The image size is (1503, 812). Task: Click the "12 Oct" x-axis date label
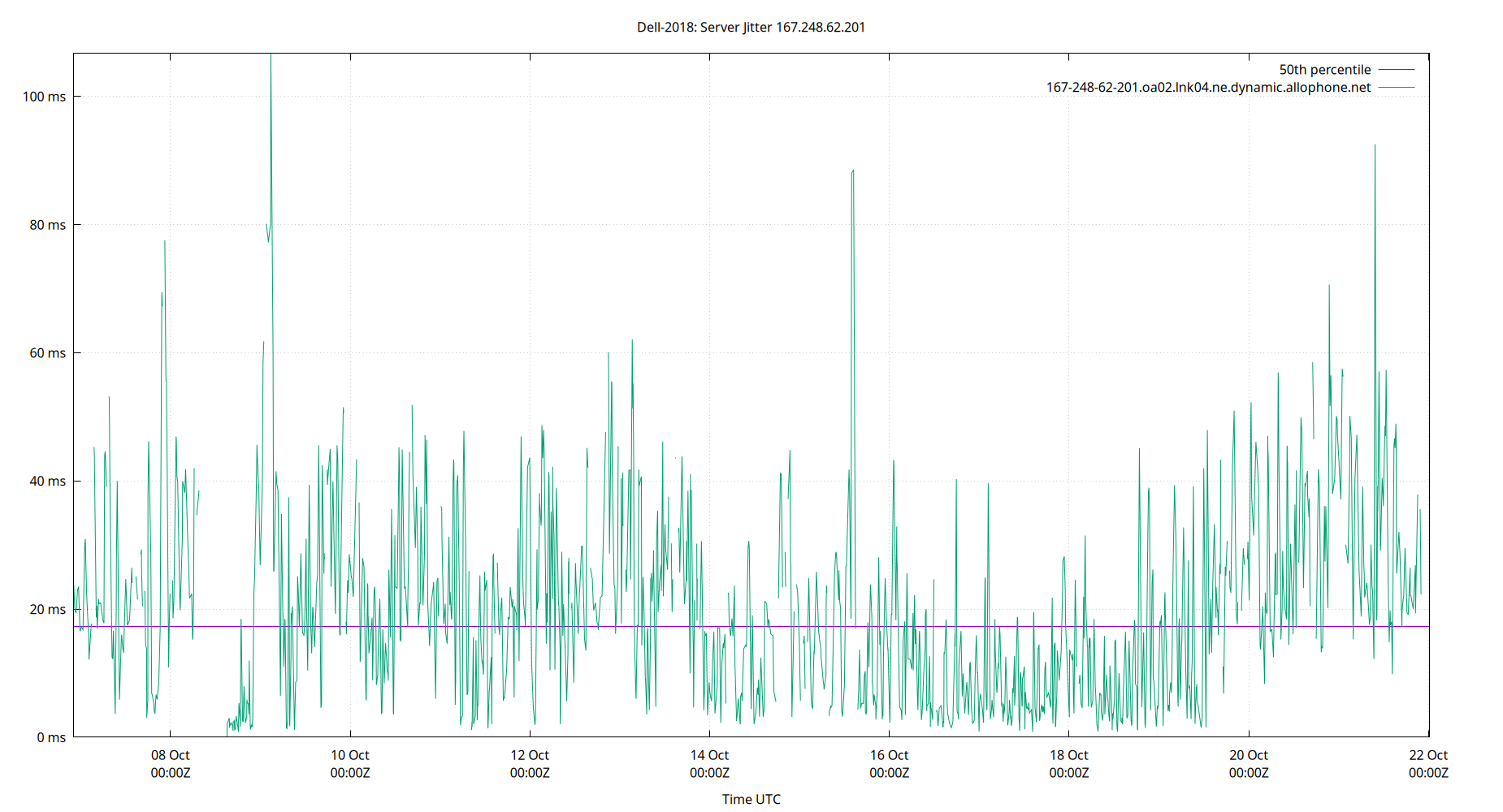pos(530,755)
